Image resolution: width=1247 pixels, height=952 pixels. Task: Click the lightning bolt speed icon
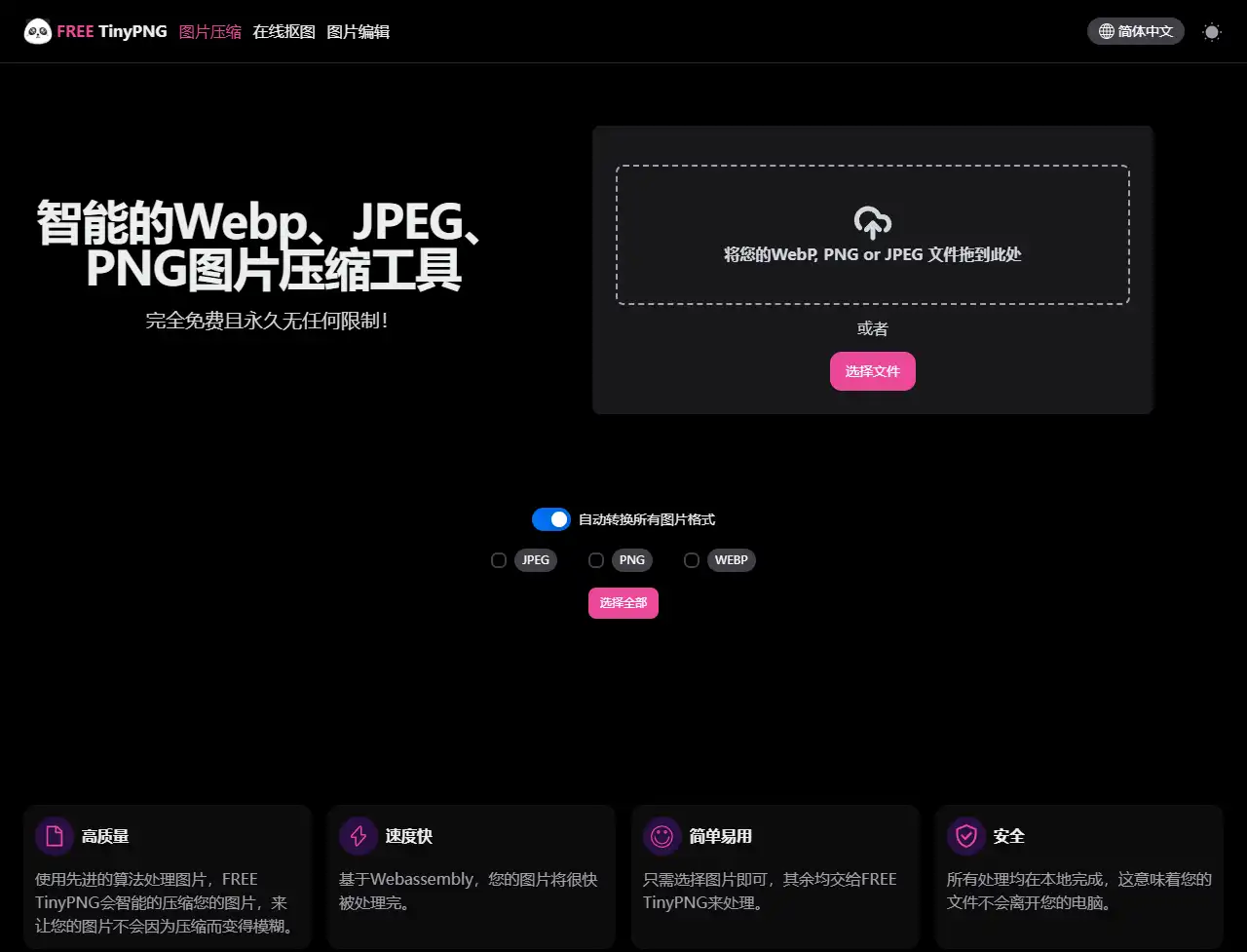(359, 836)
